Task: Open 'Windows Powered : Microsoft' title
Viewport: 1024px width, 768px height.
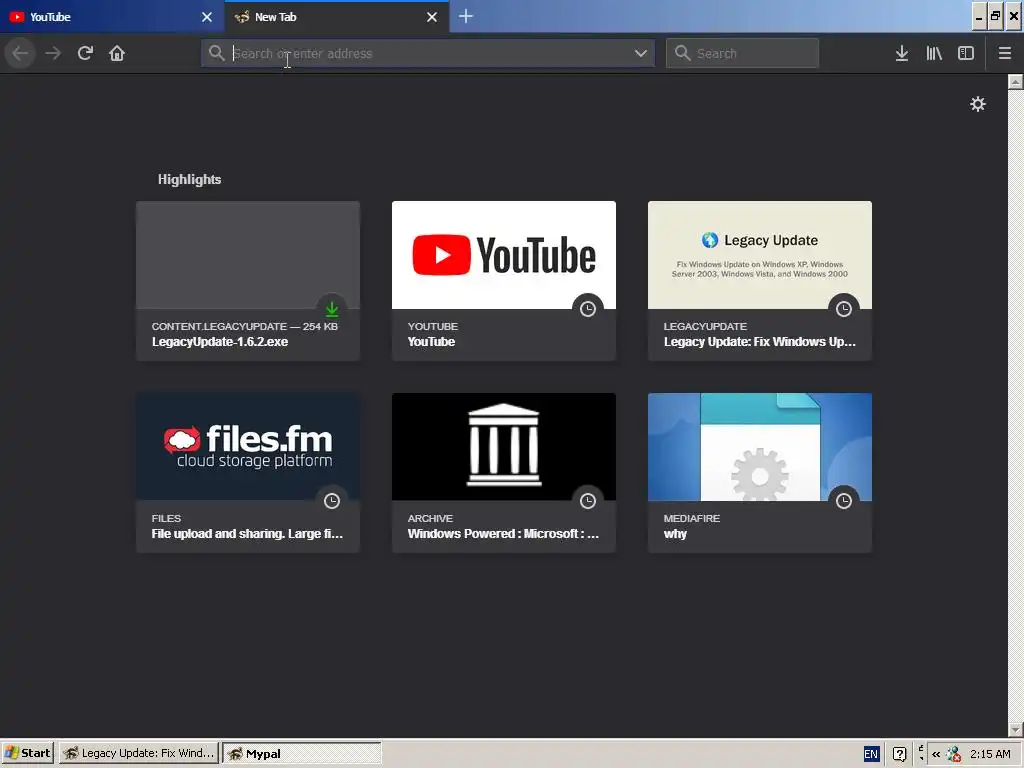Action: [x=503, y=534]
